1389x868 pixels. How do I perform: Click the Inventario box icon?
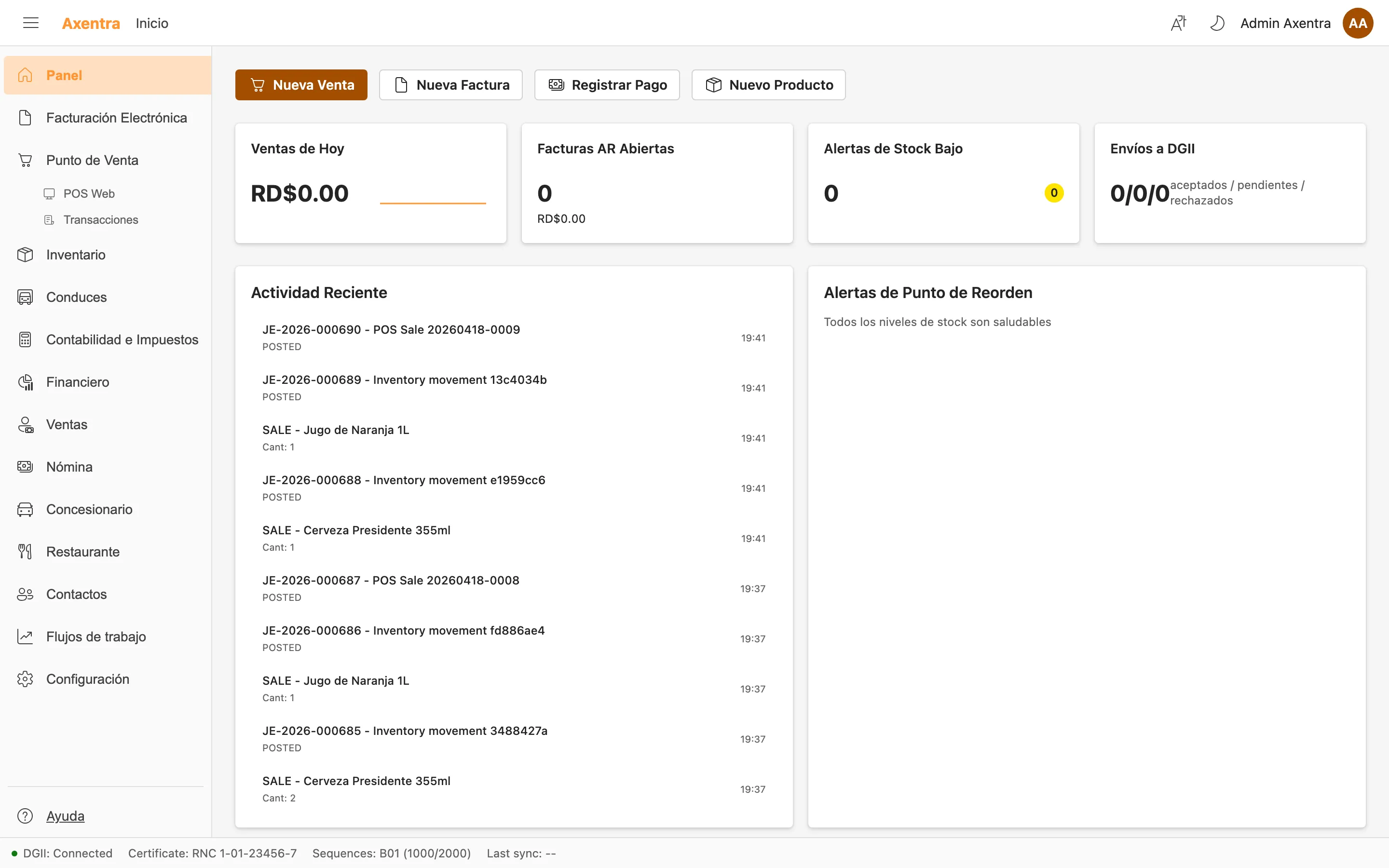point(25,254)
